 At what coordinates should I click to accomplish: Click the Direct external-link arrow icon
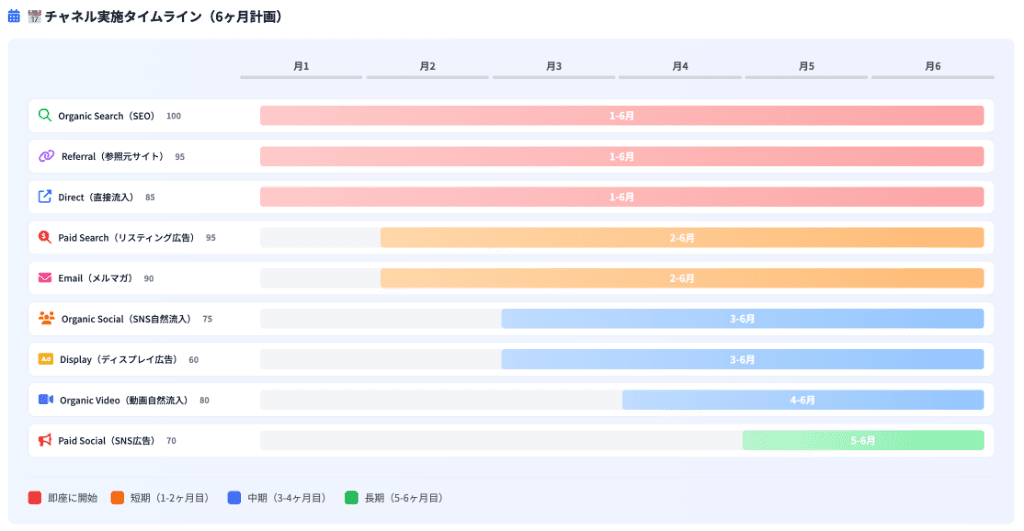click(44, 197)
